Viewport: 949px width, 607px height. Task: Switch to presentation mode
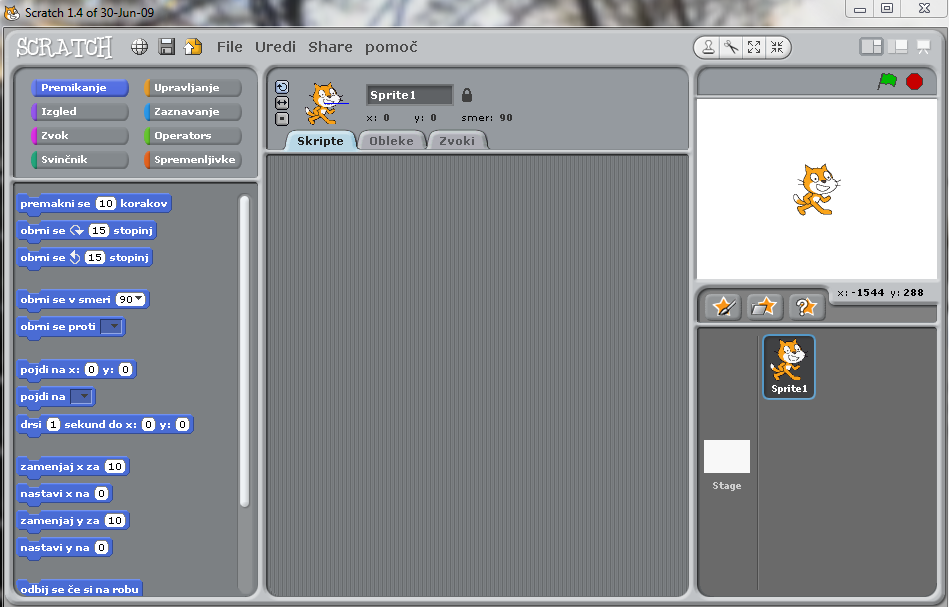tap(922, 46)
